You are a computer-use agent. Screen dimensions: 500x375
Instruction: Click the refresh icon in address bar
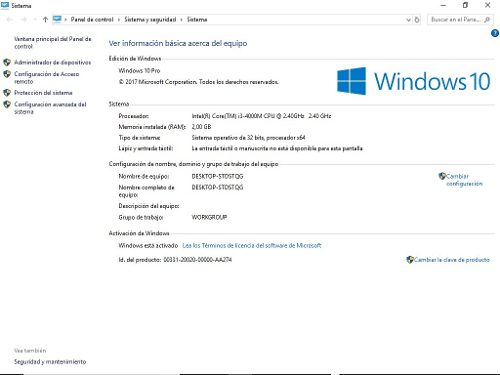(x=417, y=20)
